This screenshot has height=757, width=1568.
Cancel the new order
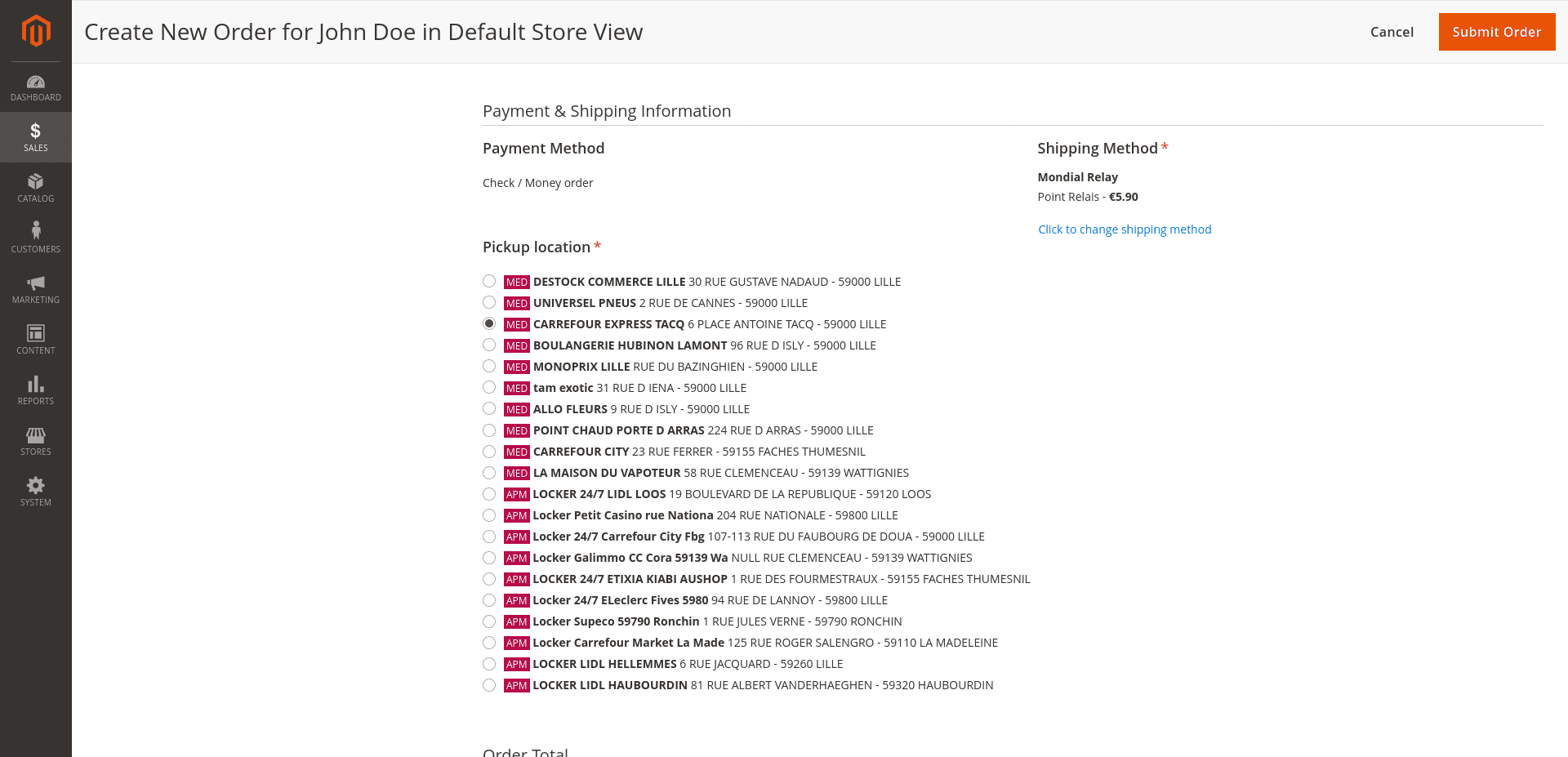click(1392, 32)
